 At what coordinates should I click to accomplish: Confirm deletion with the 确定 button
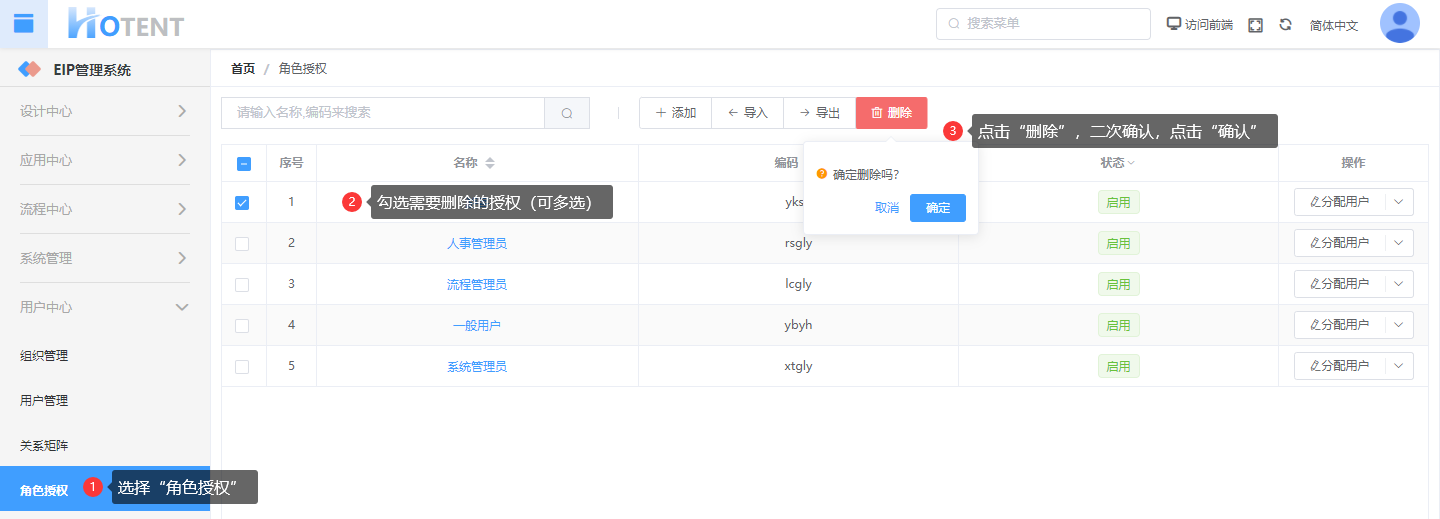[937, 208]
